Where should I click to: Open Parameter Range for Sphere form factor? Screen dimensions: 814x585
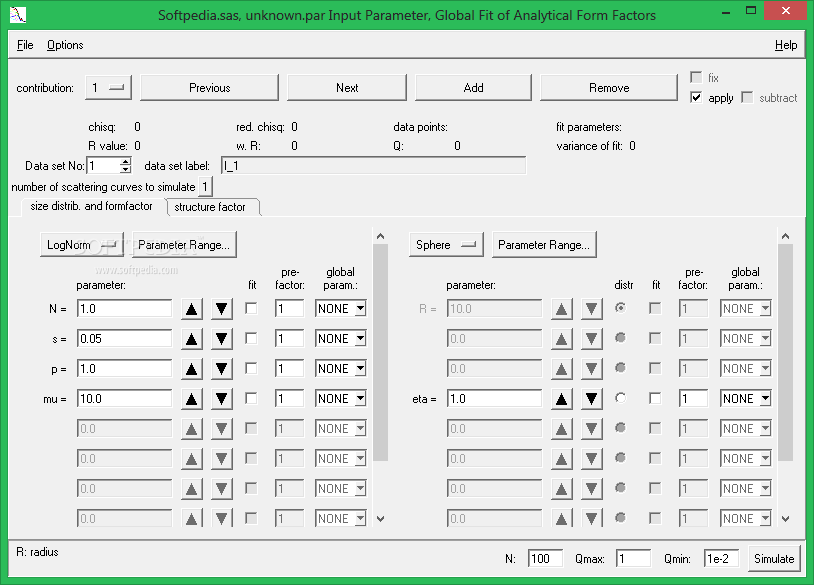544,244
